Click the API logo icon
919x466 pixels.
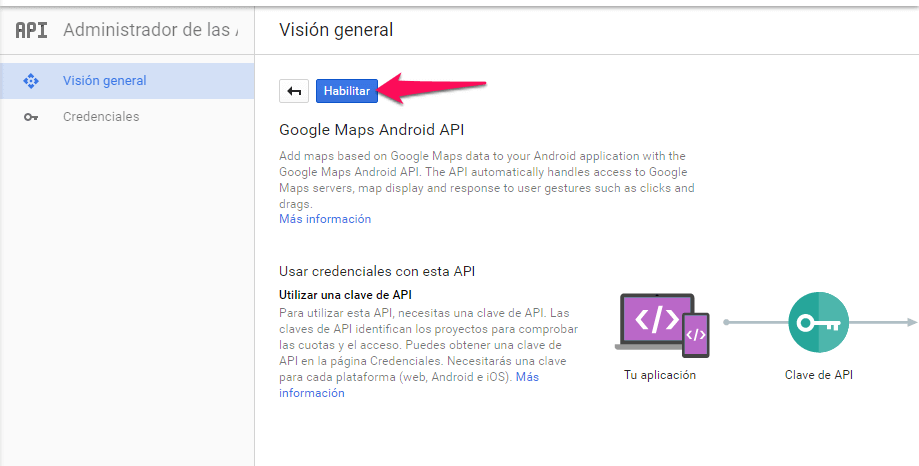[x=32, y=30]
